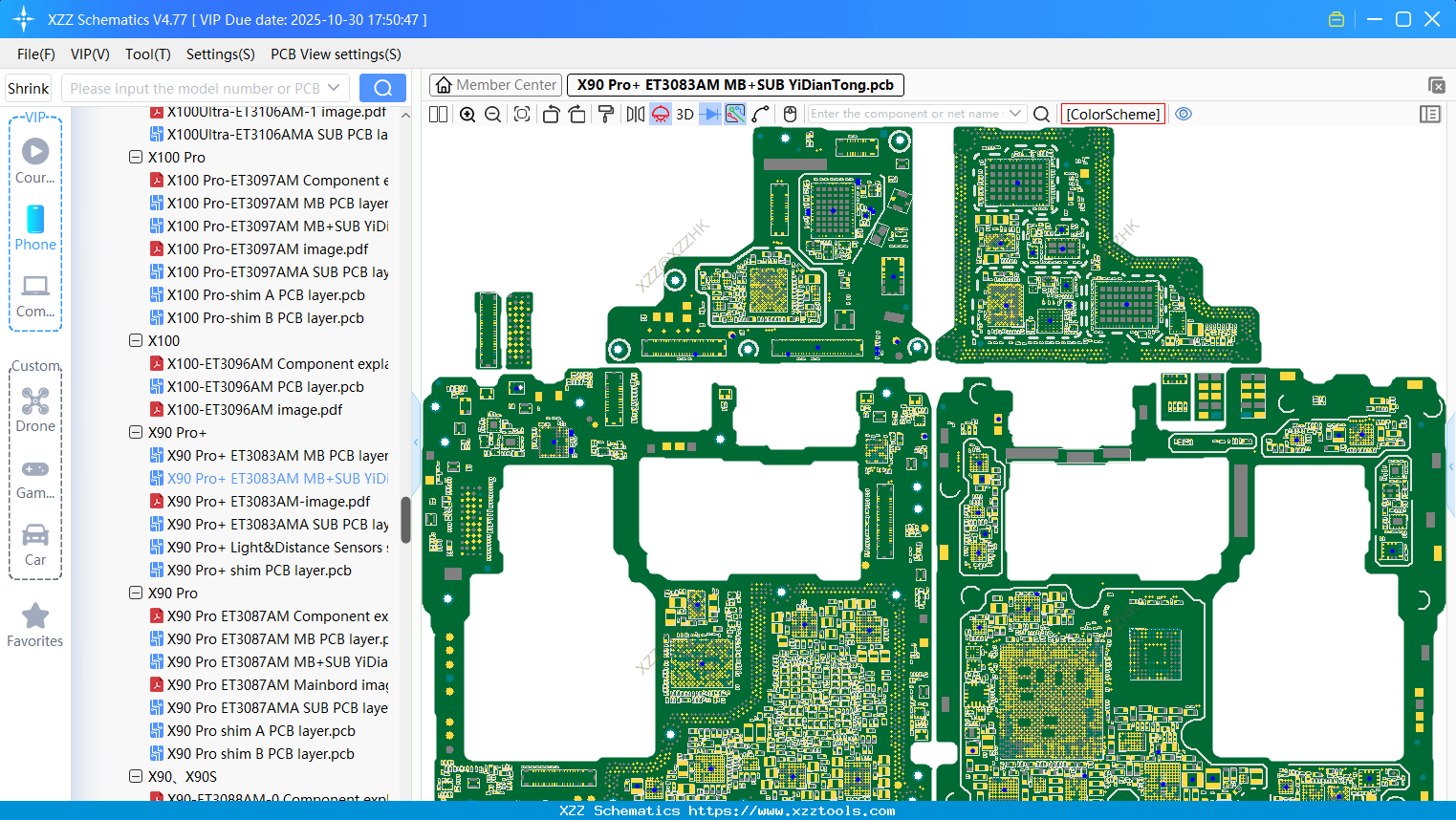Select the Computer category
Viewport: 1456px width, 820px height.
pyautogui.click(x=35, y=295)
